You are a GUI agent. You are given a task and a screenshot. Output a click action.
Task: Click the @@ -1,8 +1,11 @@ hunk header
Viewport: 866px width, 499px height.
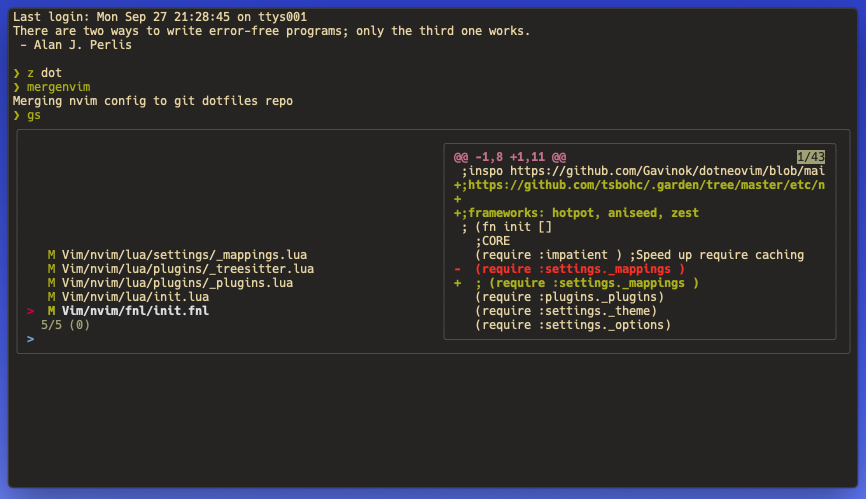point(510,157)
